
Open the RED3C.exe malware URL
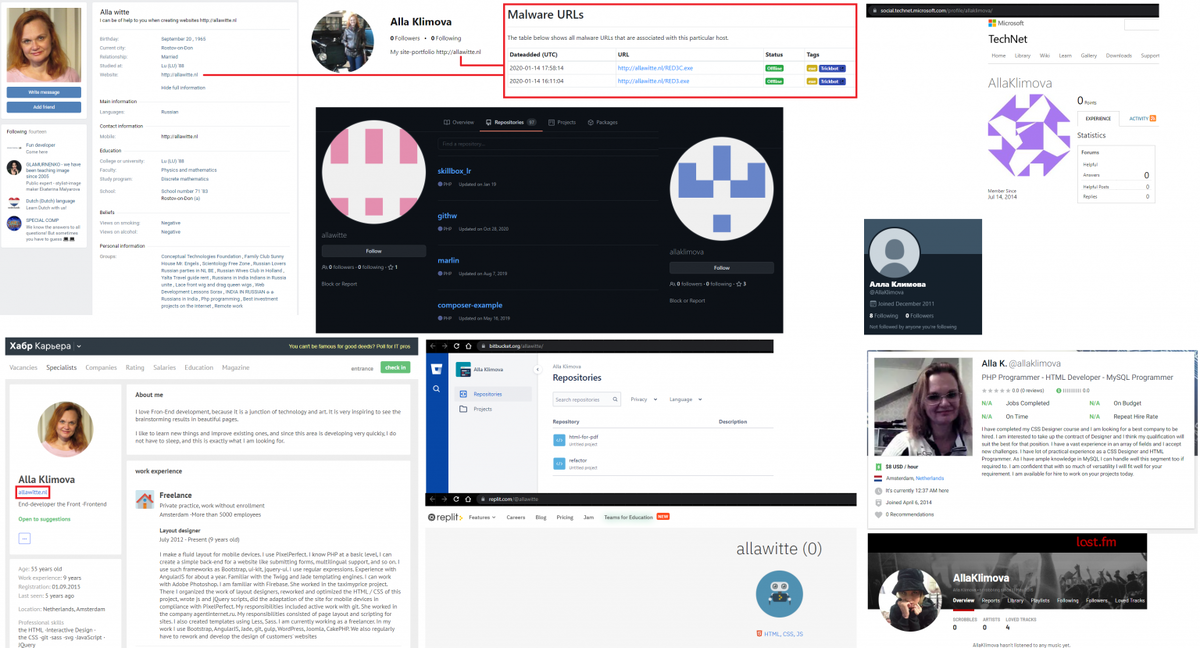click(655, 68)
